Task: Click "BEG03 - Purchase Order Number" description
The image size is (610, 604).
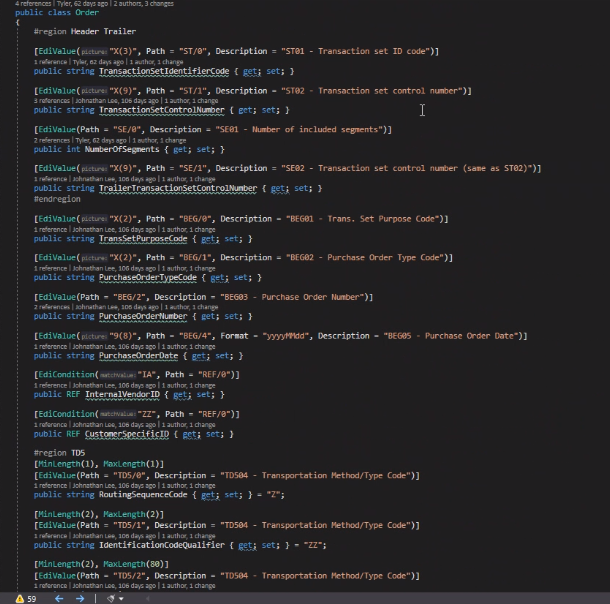Action: point(291,297)
